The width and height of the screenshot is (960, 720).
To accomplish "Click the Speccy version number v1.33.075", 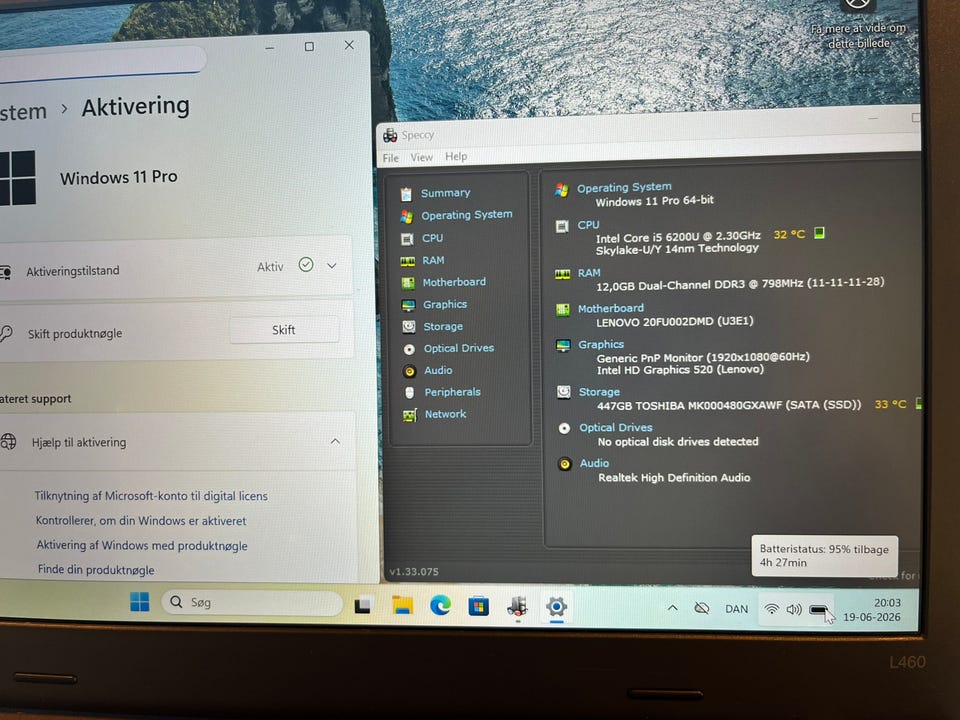I will click(x=414, y=572).
